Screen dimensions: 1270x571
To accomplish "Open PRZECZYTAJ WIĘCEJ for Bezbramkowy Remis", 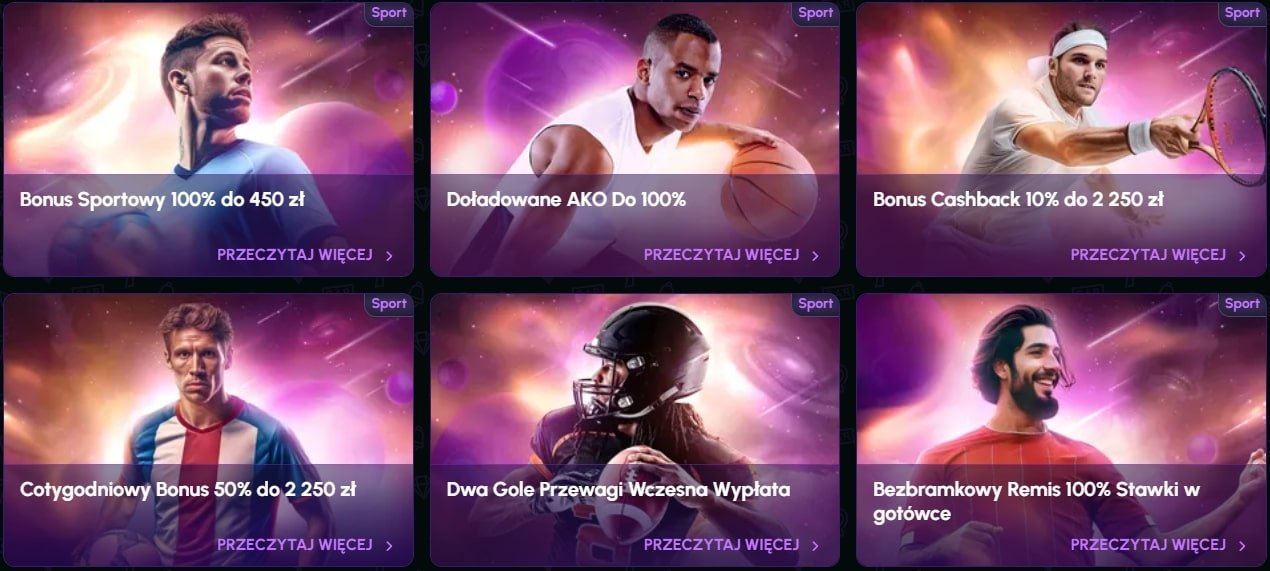I will [1148, 545].
